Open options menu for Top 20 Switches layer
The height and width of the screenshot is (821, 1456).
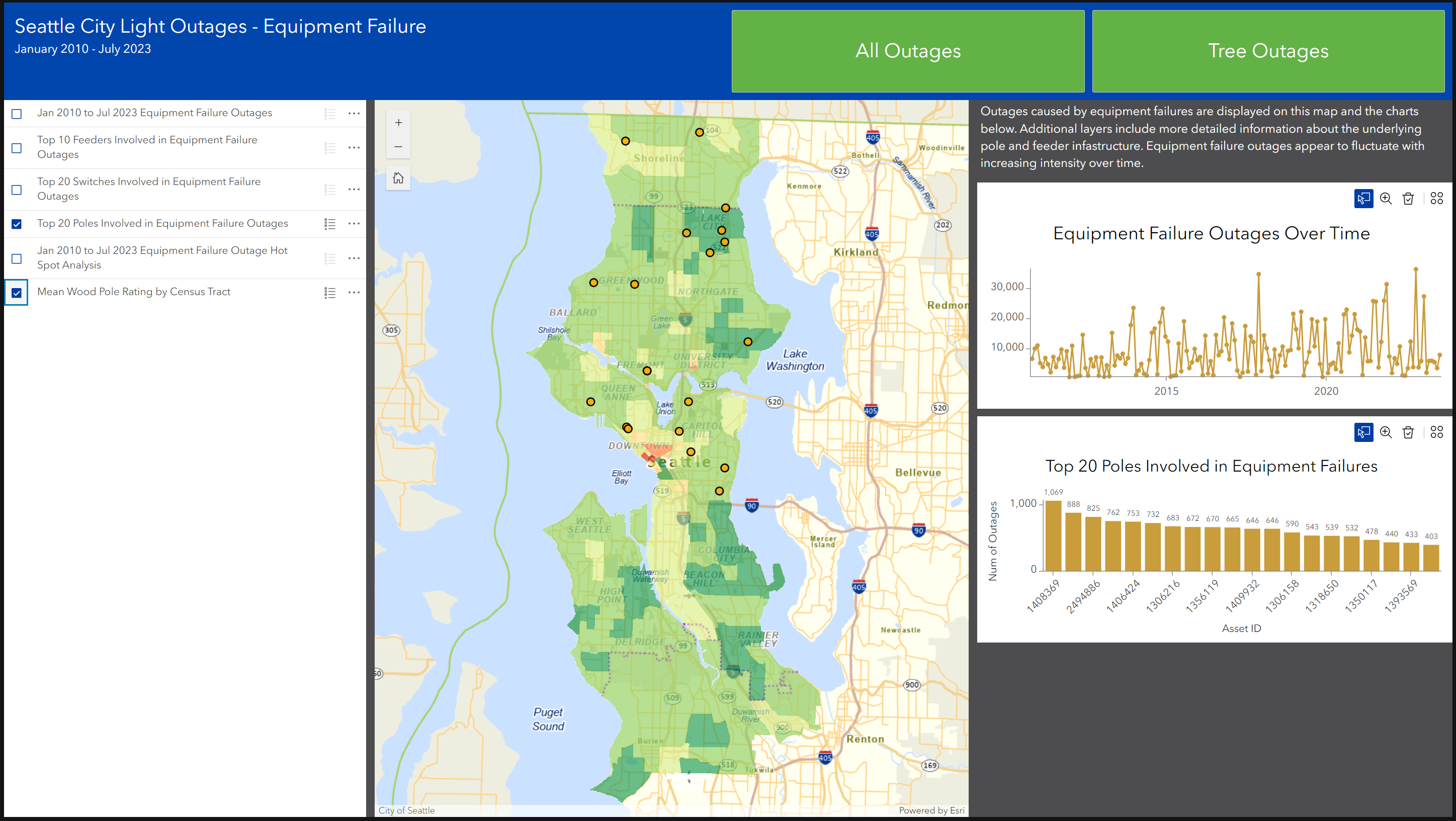point(354,190)
